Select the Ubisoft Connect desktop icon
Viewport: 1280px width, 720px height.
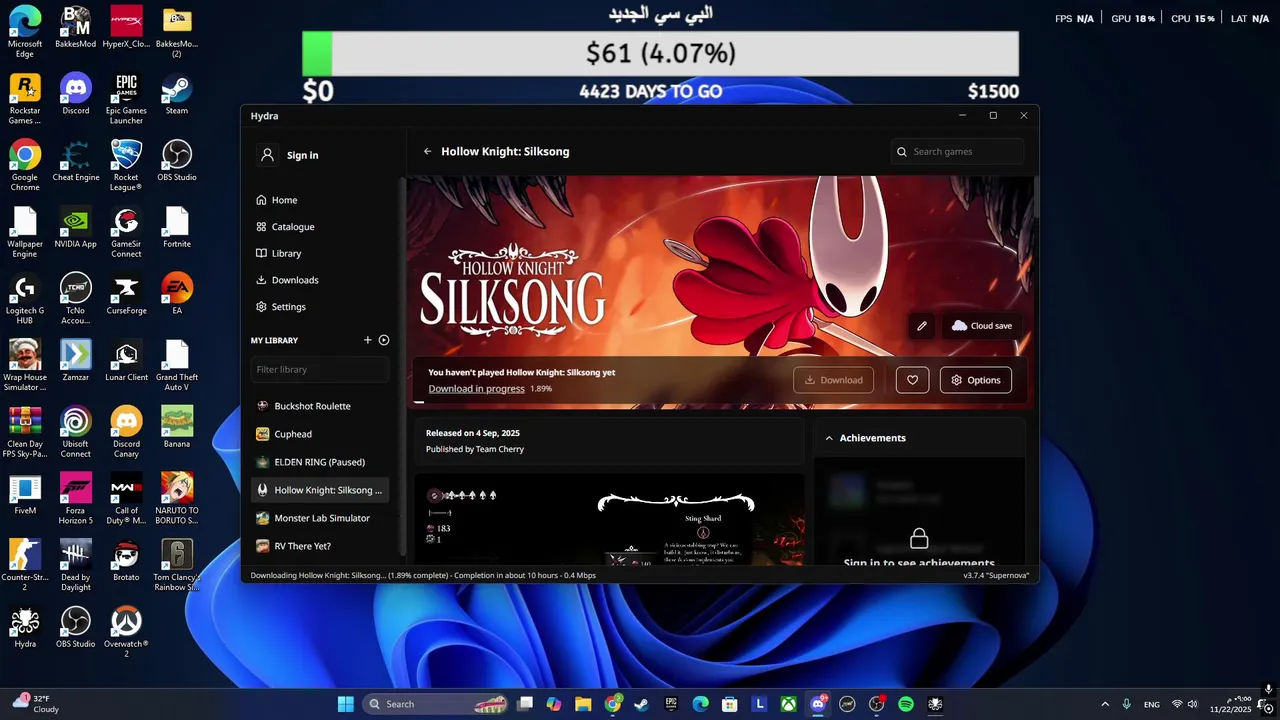point(76,432)
